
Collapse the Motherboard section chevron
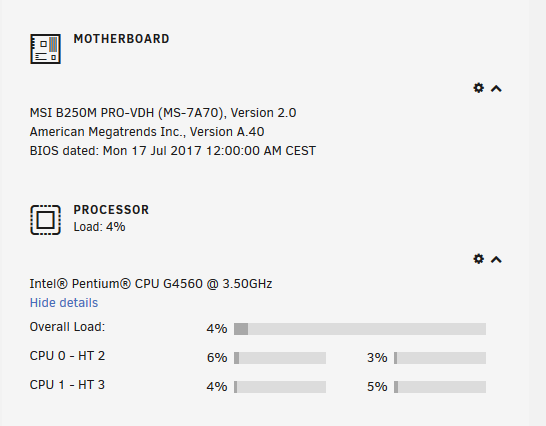point(496,88)
